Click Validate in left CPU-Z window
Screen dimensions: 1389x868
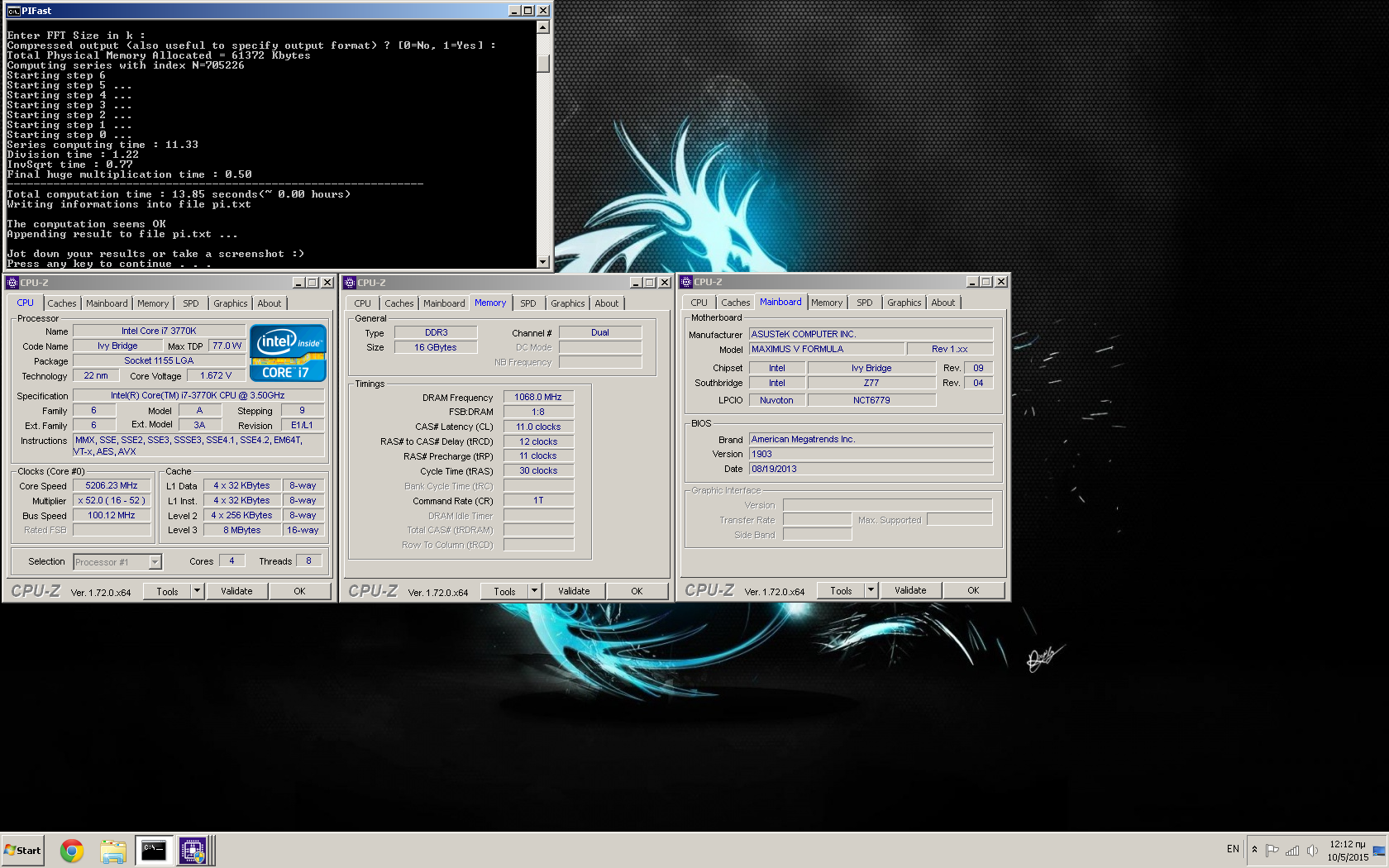click(236, 591)
